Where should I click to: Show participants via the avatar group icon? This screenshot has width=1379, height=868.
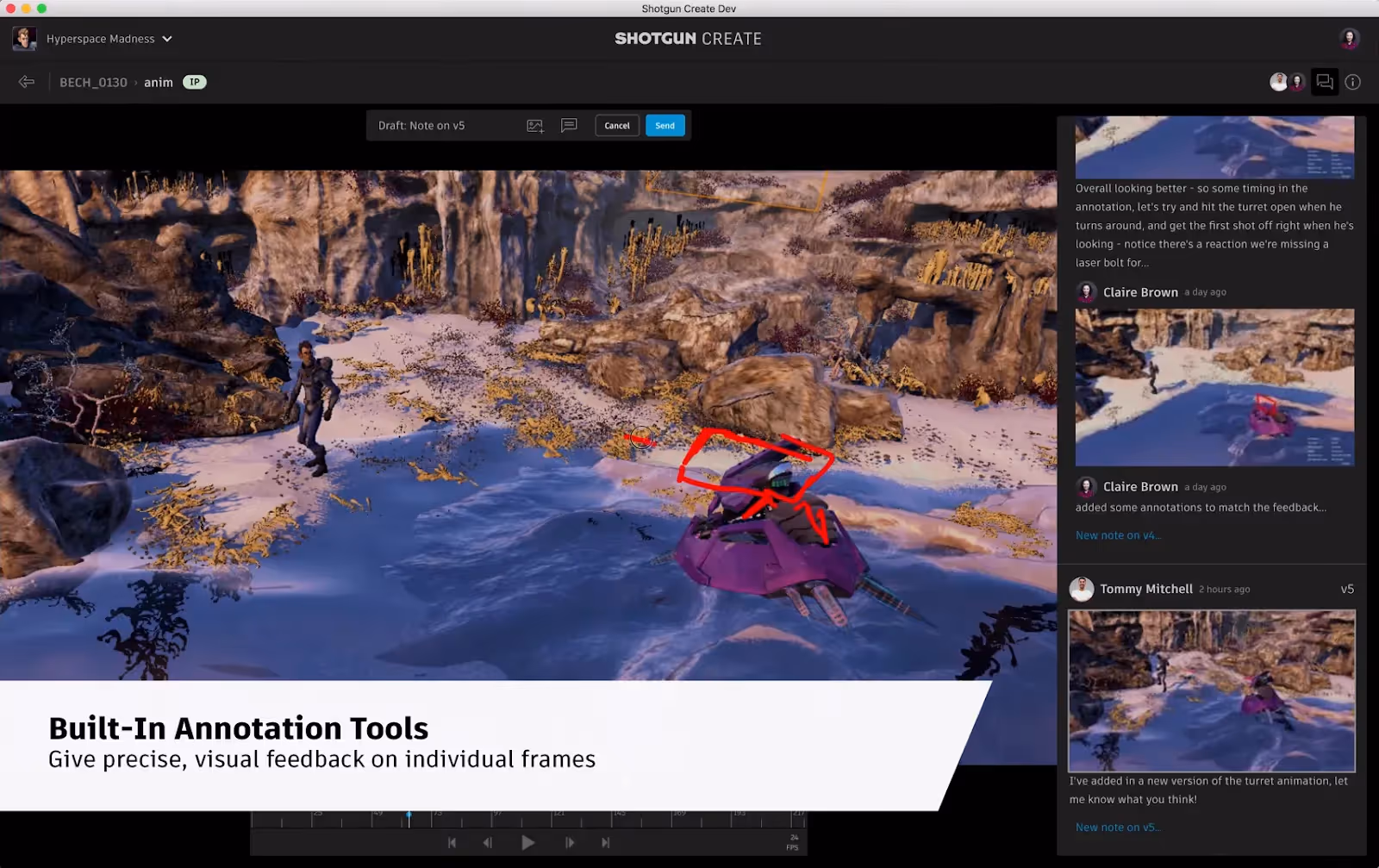coord(1288,82)
